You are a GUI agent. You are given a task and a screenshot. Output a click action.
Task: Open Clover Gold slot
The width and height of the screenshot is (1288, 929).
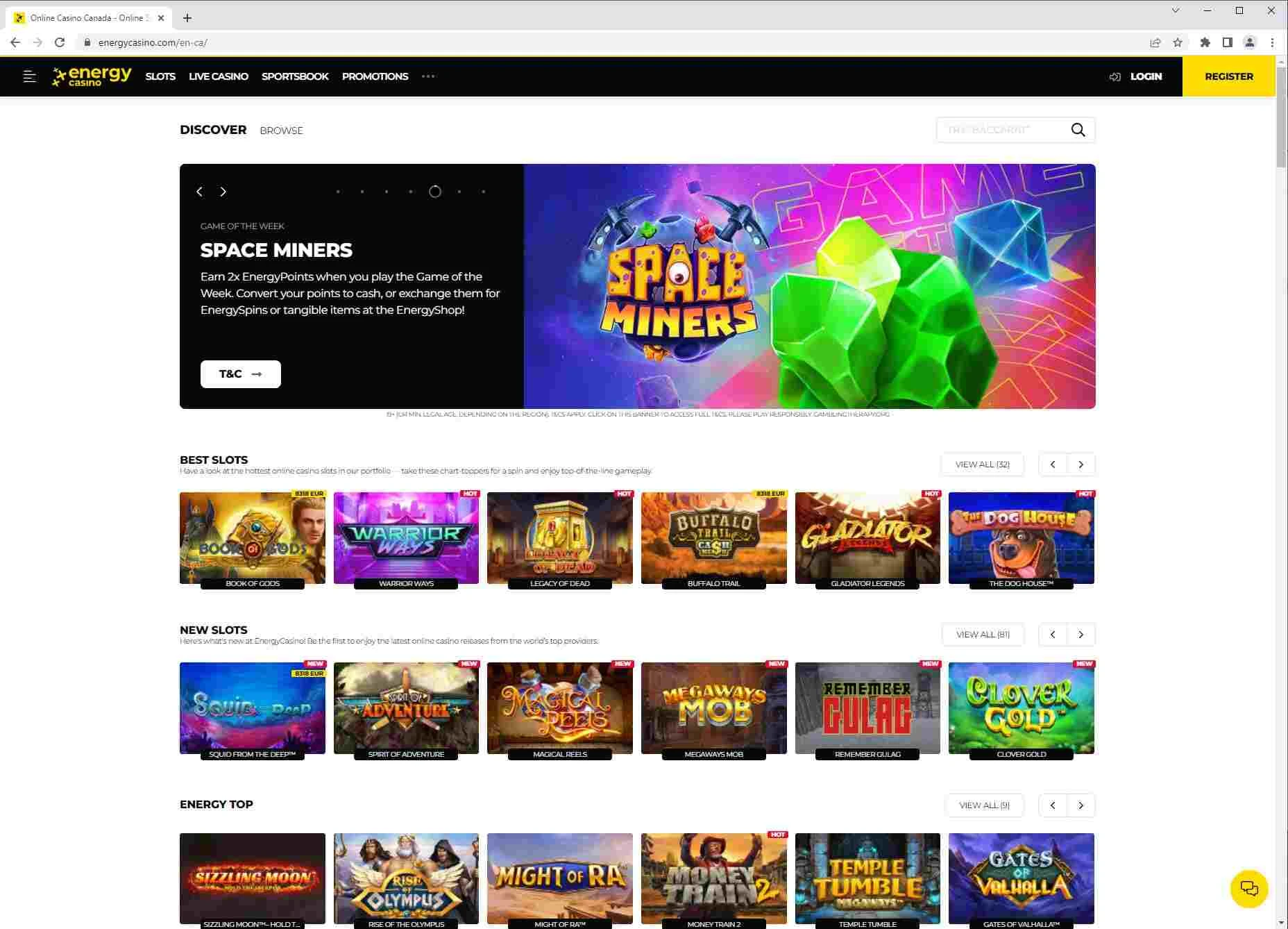click(1022, 709)
